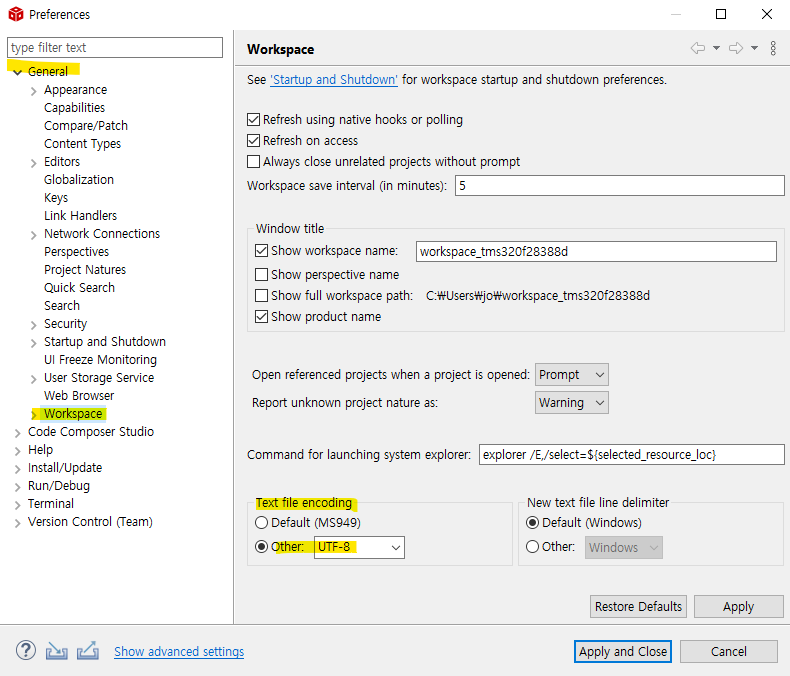Open the UTF-8 encoding combo box
This screenshot has height=676, width=790.
359,547
